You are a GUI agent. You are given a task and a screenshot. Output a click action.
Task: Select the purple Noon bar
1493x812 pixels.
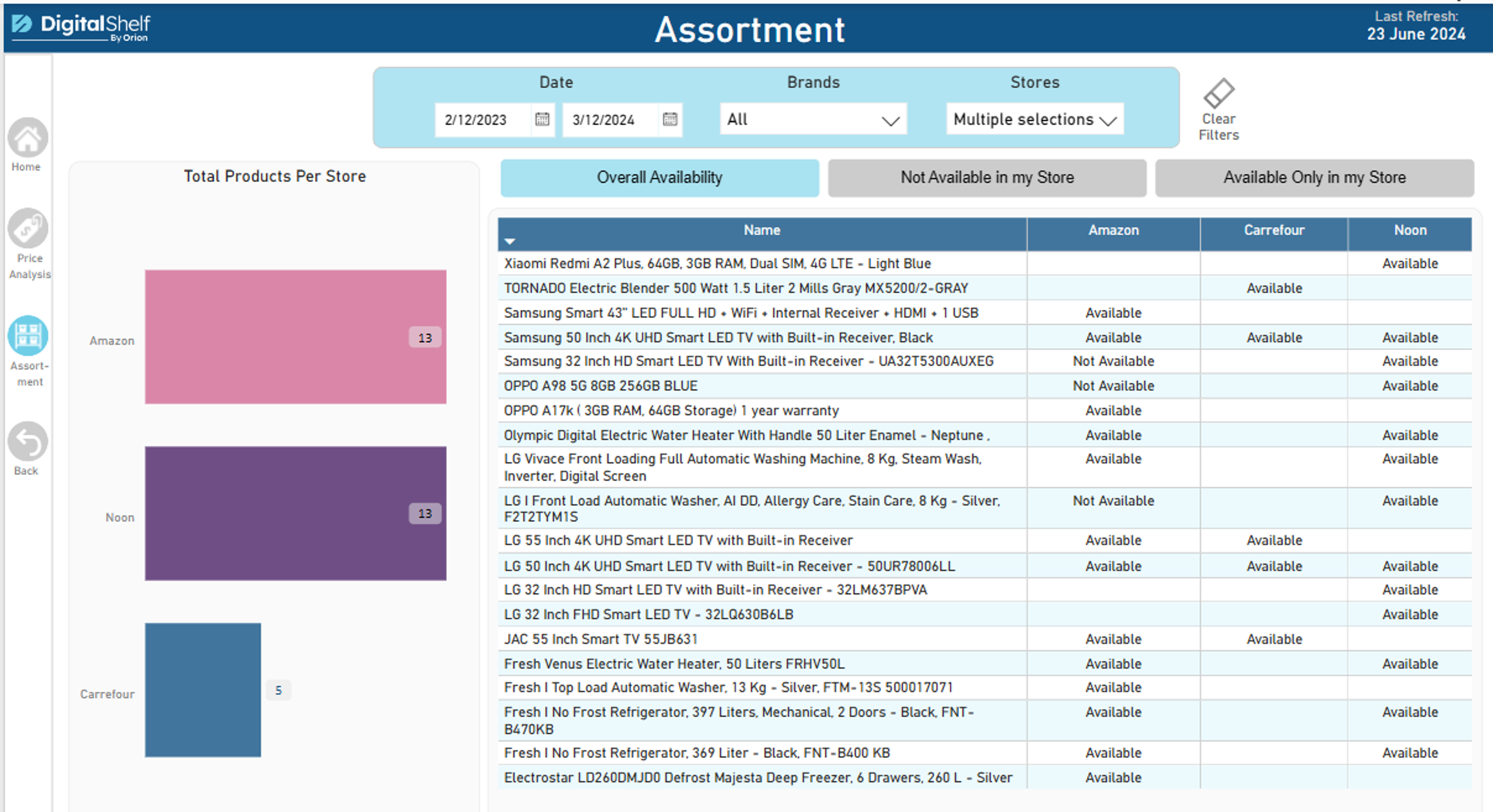[x=295, y=513]
